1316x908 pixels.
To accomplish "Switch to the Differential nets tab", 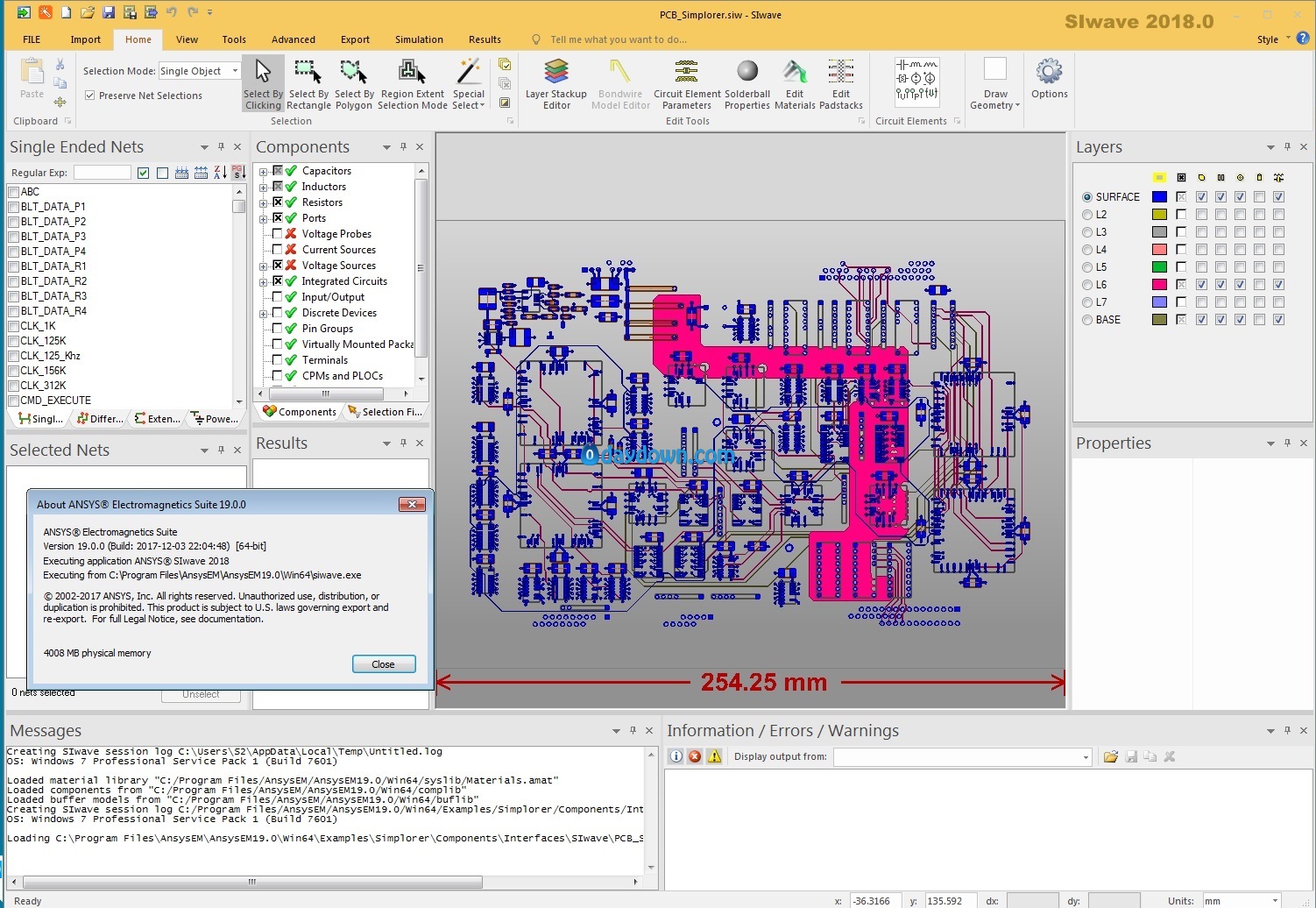I will pos(99,419).
